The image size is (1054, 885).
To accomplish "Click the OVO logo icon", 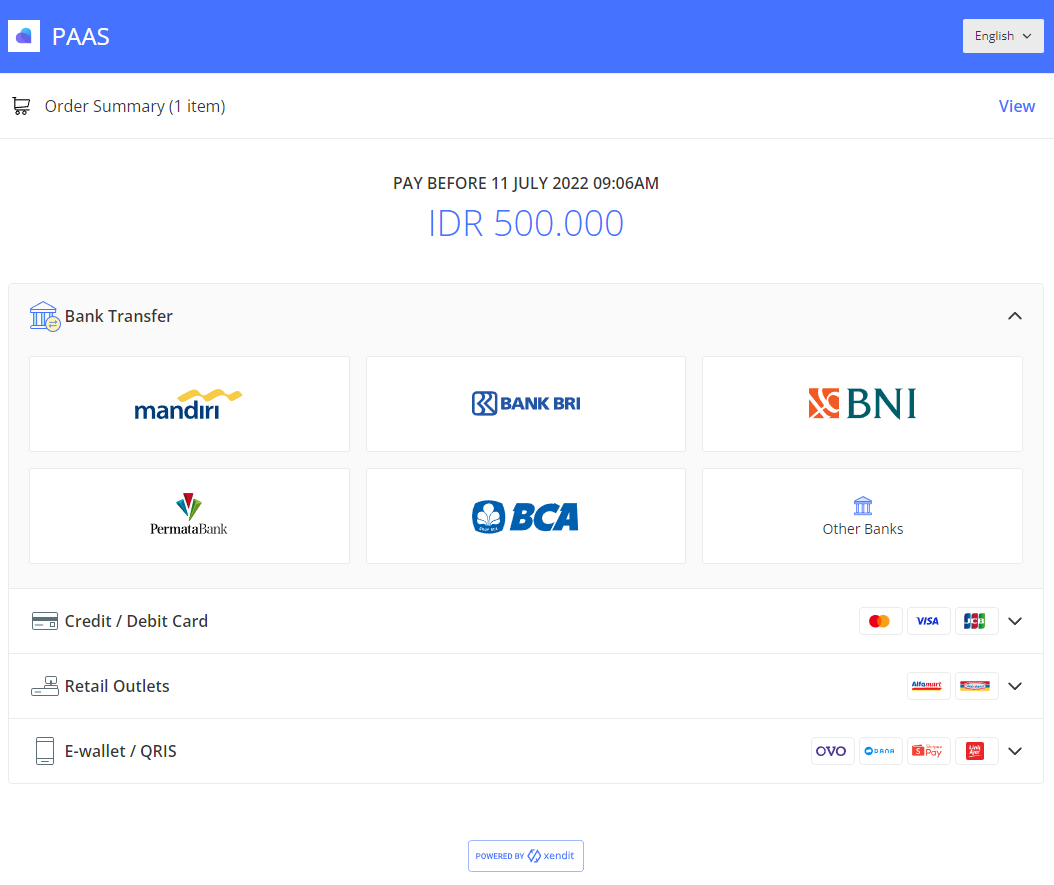I will pos(832,751).
